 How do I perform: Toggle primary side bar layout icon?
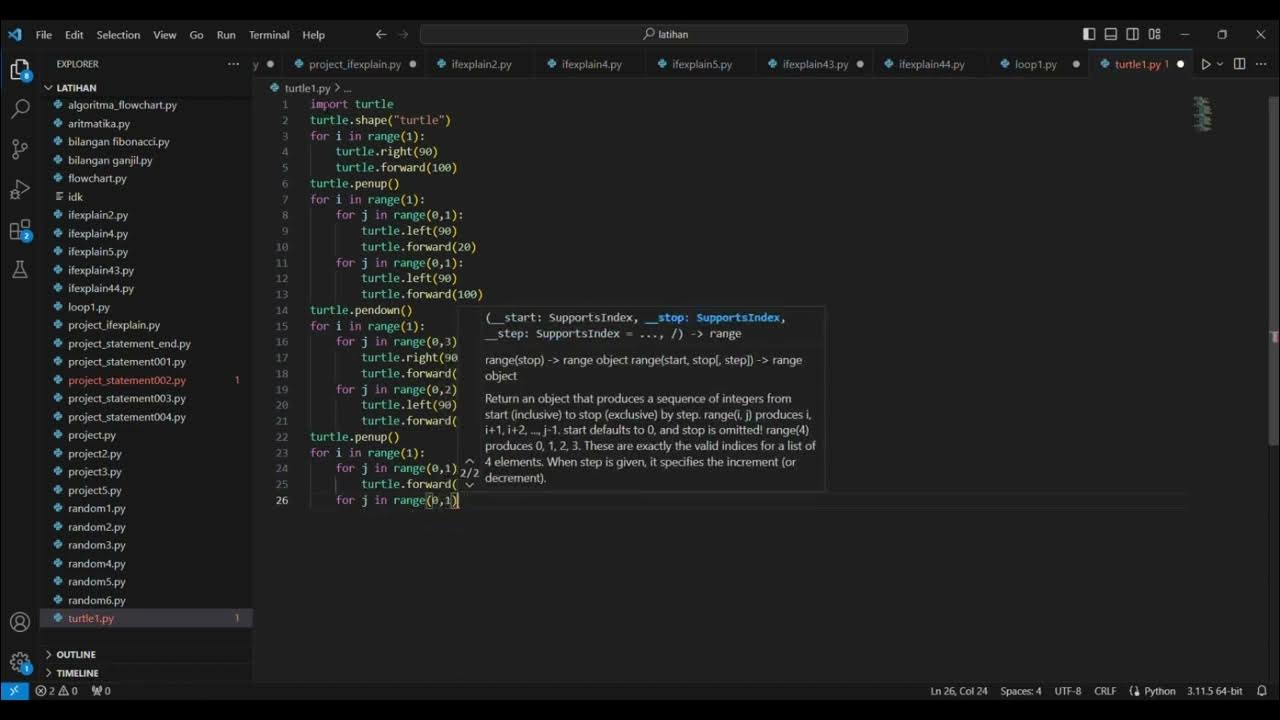1089,34
